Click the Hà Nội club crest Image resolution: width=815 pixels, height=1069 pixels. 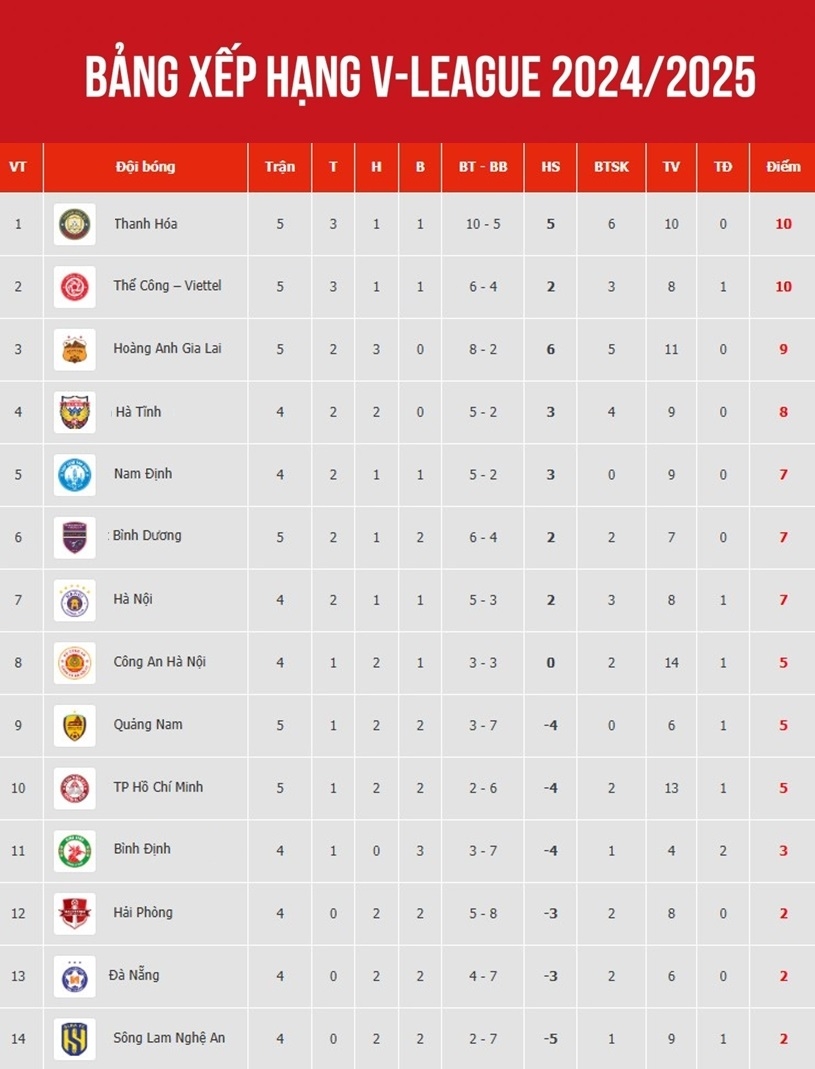pyautogui.click(x=74, y=601)
